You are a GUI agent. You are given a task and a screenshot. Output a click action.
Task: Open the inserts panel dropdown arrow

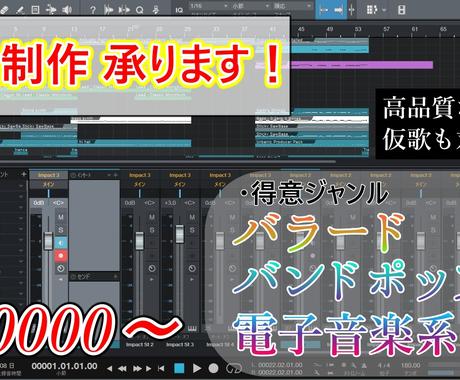tap(109, 175)
